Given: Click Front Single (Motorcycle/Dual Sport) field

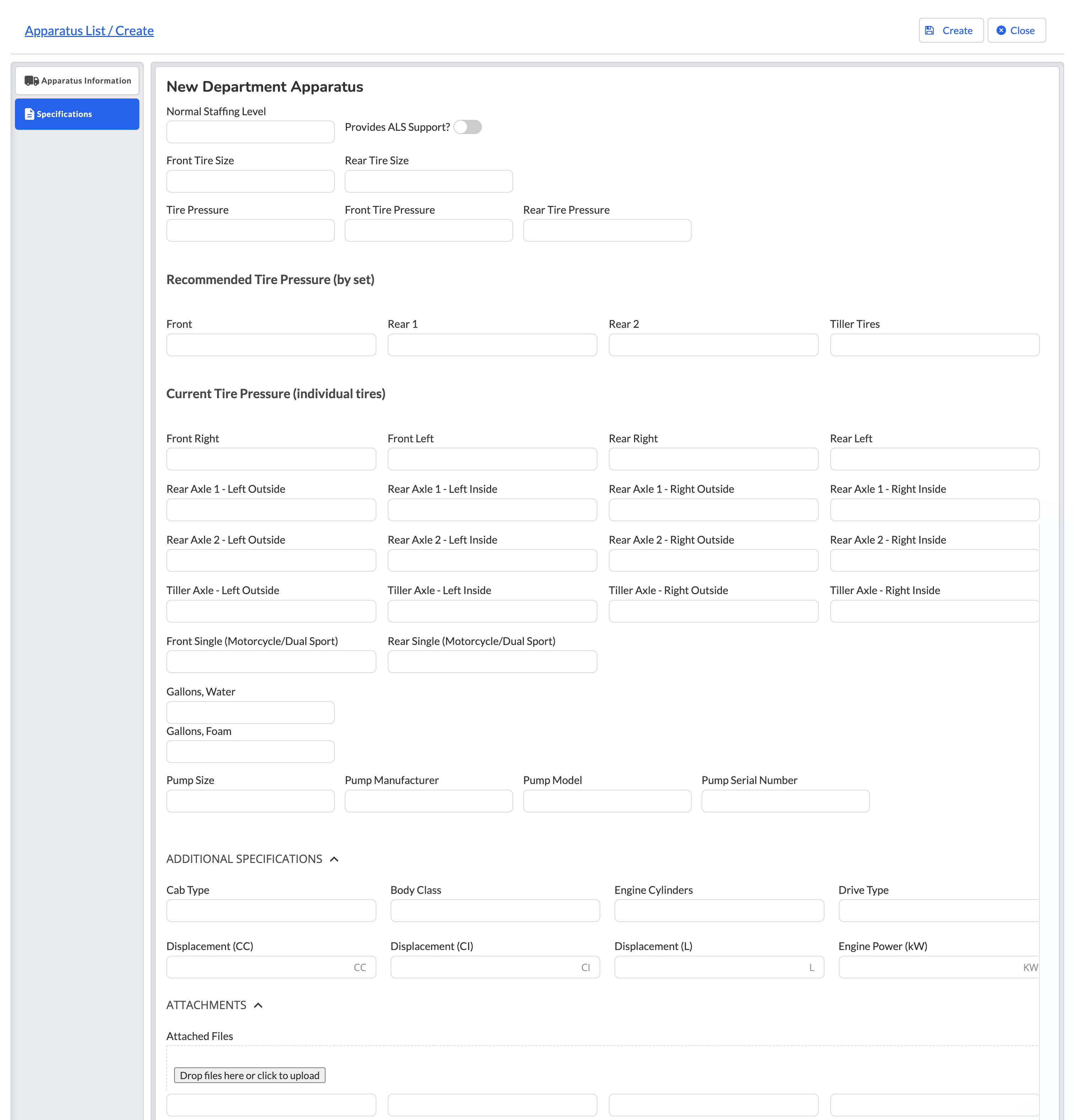Looking at the screenshot, I should pyautogui.click(x=271, y=662).
